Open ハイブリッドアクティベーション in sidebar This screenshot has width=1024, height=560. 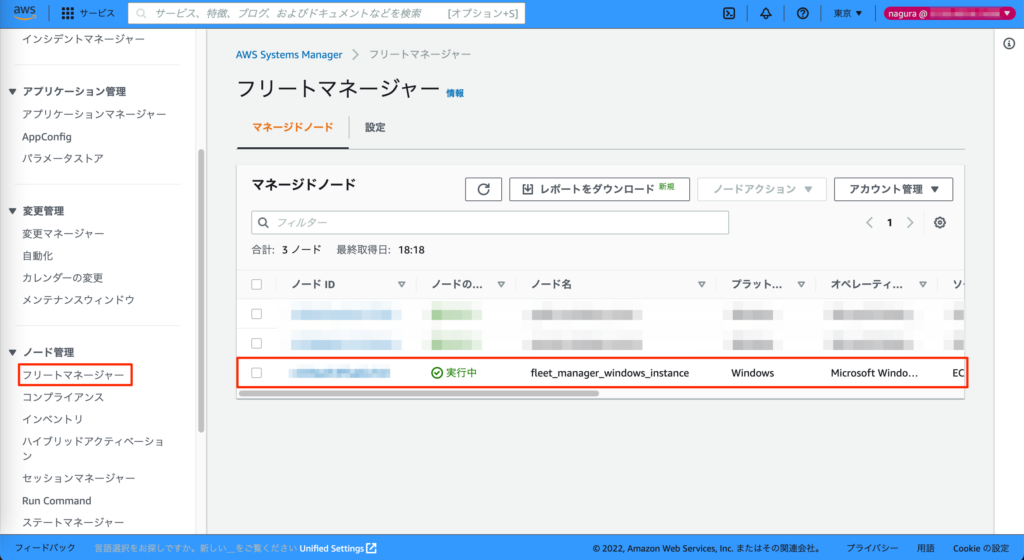pyautogui.click(x=93, y=448)
